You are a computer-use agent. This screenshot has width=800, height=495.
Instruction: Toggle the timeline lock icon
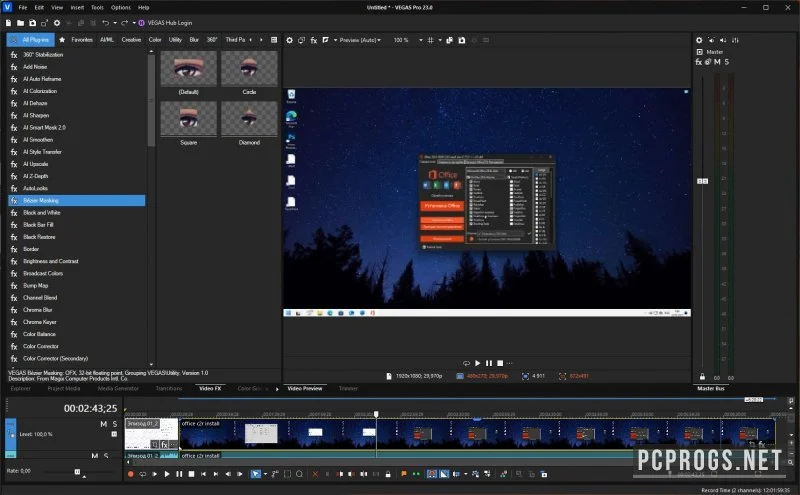[x=388, y=474]
